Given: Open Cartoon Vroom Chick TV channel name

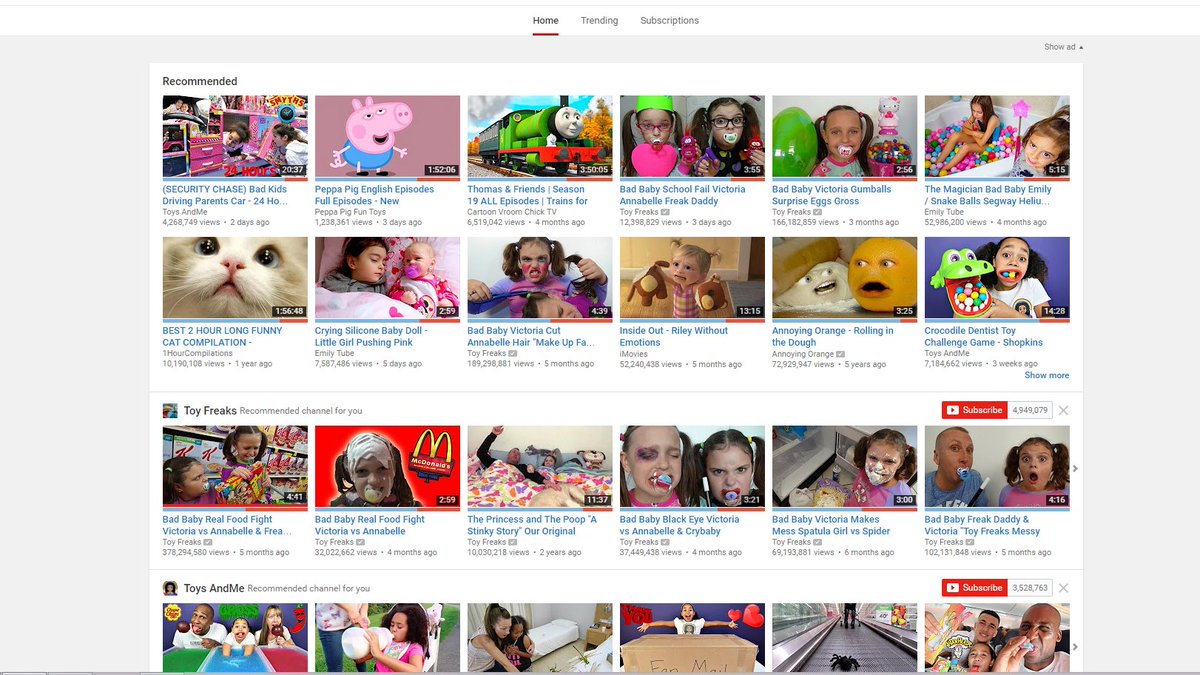Looking at the screenshot, I should point(512,212).
